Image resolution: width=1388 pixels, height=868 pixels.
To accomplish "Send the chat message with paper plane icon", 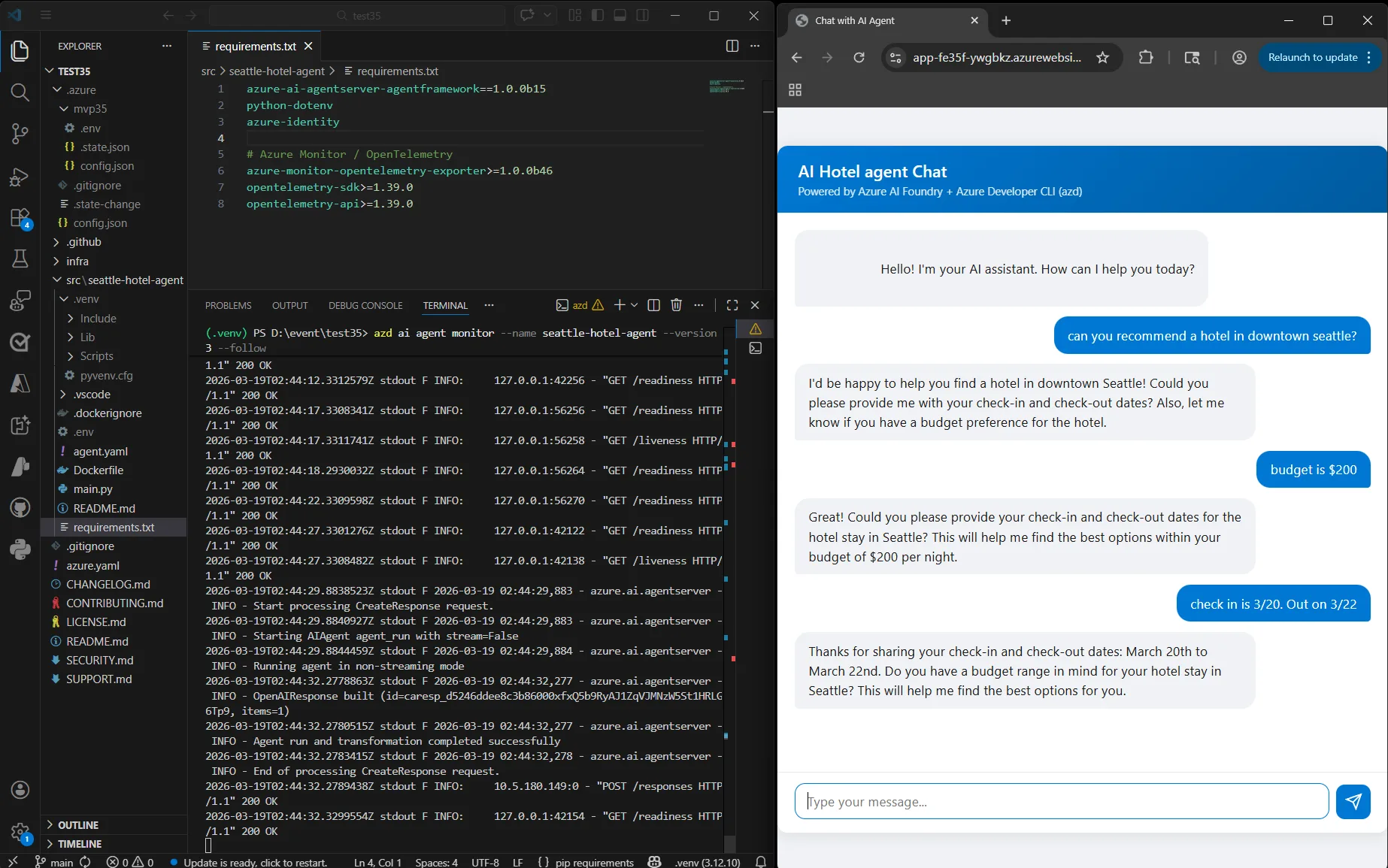I will (1353, 802).
